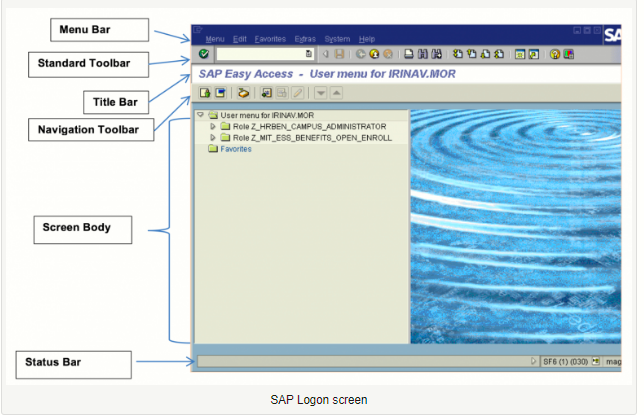Jump to Last Page icon
Image resolution: width=644 pixels, height=415 pixels.
[499, 54]
